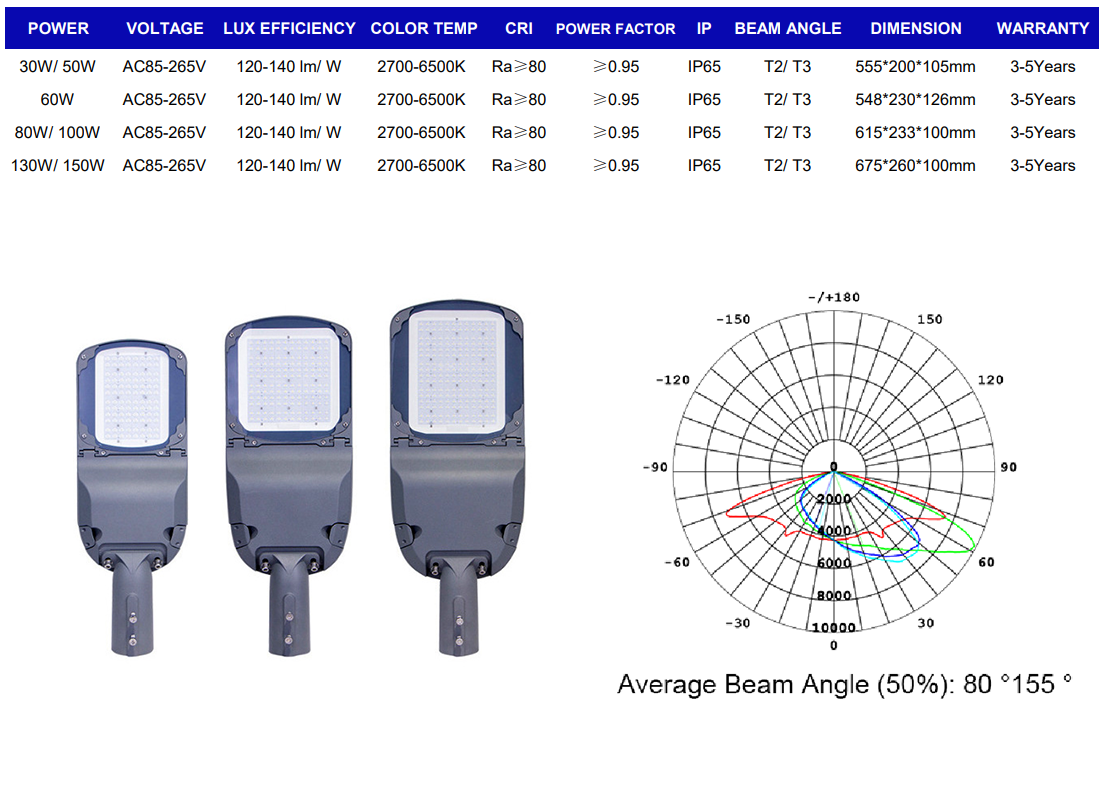Click the VOLTAGE column header
The image size is (1102, 794).
point(164,29)
